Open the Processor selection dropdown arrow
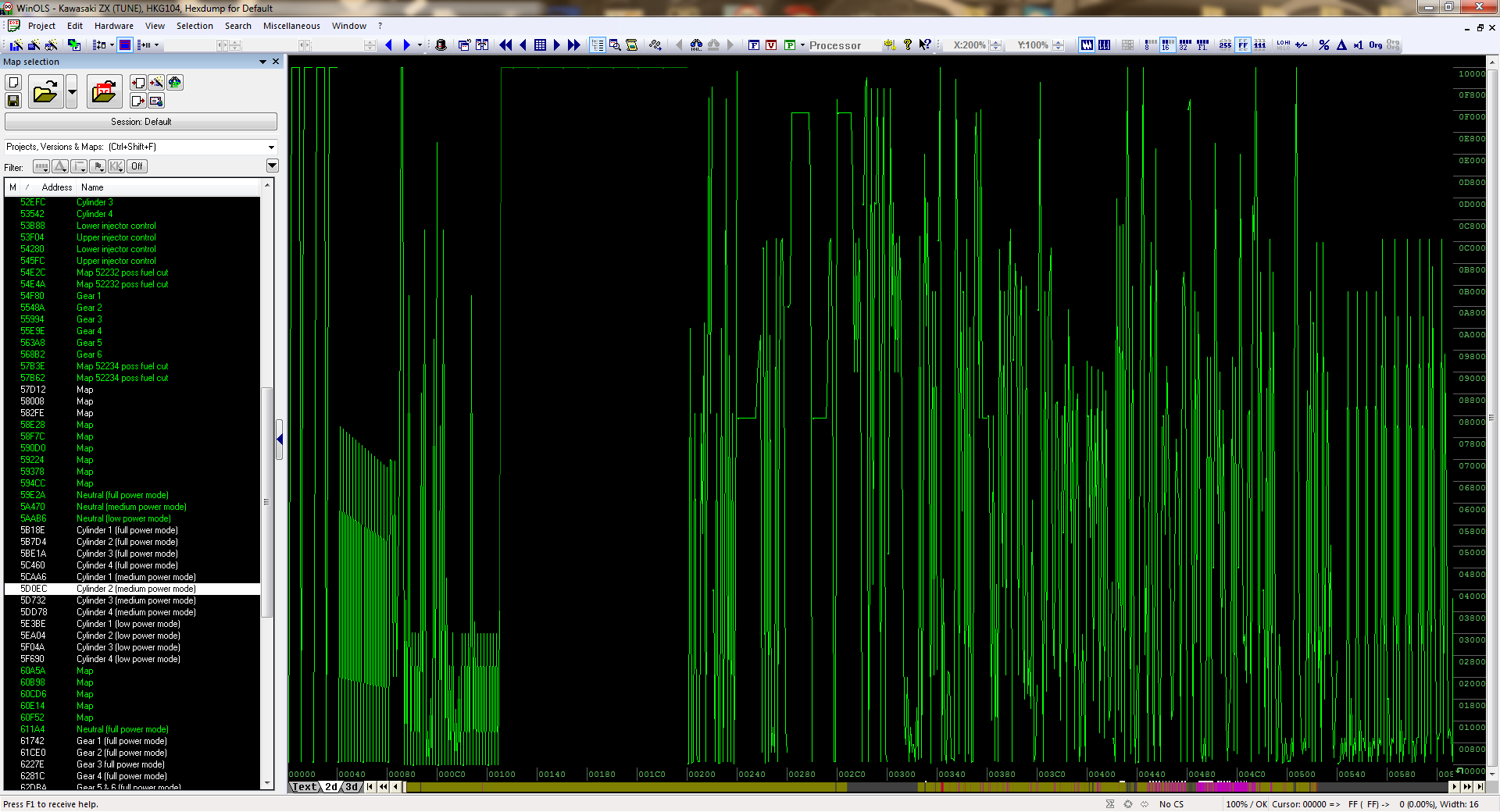 pyautogui.click(x=802, y=45)
